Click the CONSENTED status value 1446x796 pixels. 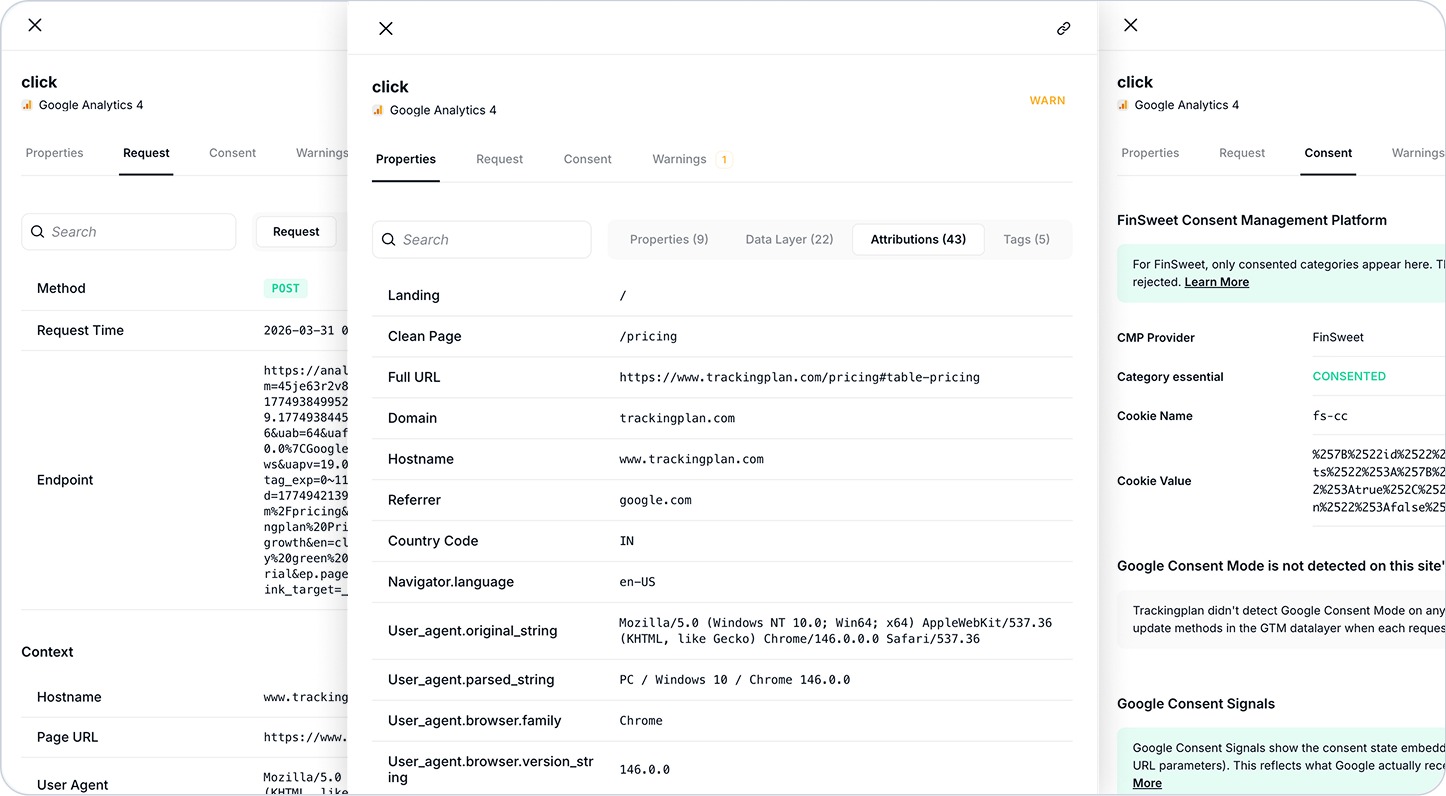[x=1349, y=377]
